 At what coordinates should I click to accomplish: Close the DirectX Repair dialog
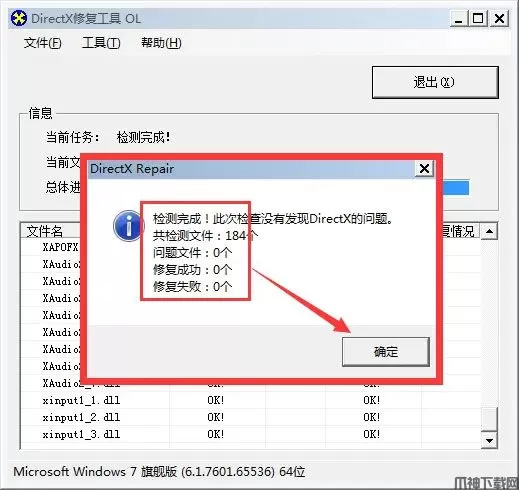click(x=424, y=169)
